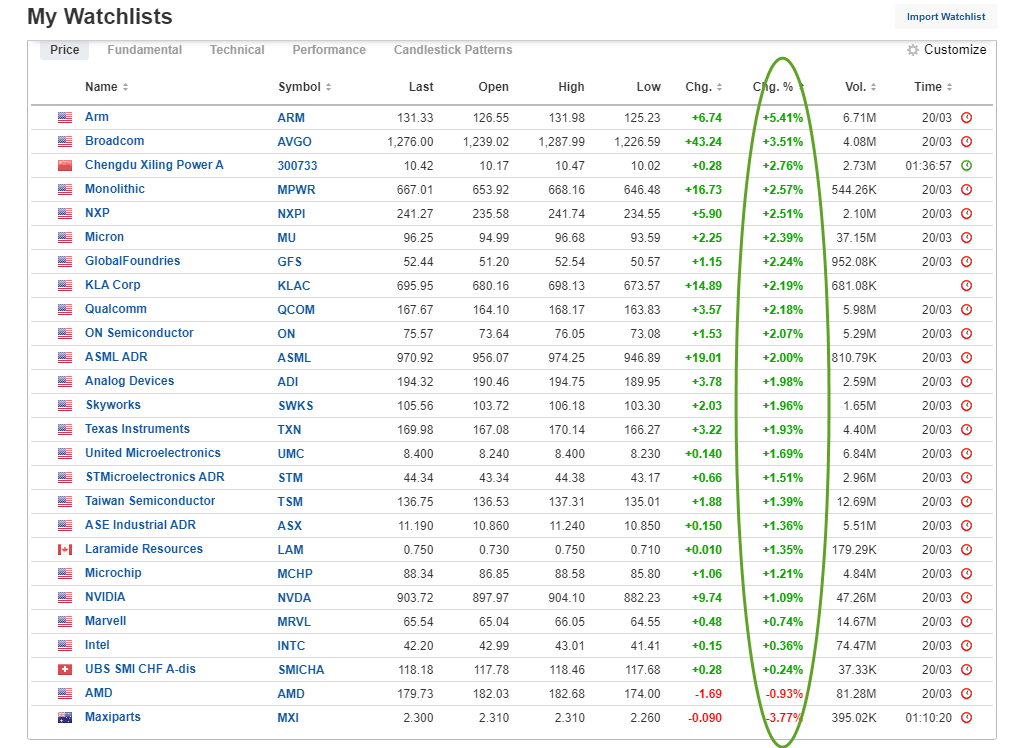Click the Swiss flag beside UBS SMI CHF A-dis
The width and height of the screenshot is (1019, 748).
point(65,669)
